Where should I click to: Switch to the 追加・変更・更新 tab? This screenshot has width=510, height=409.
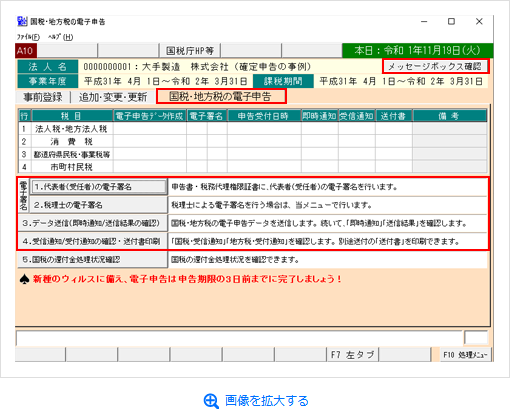(113, 97)
